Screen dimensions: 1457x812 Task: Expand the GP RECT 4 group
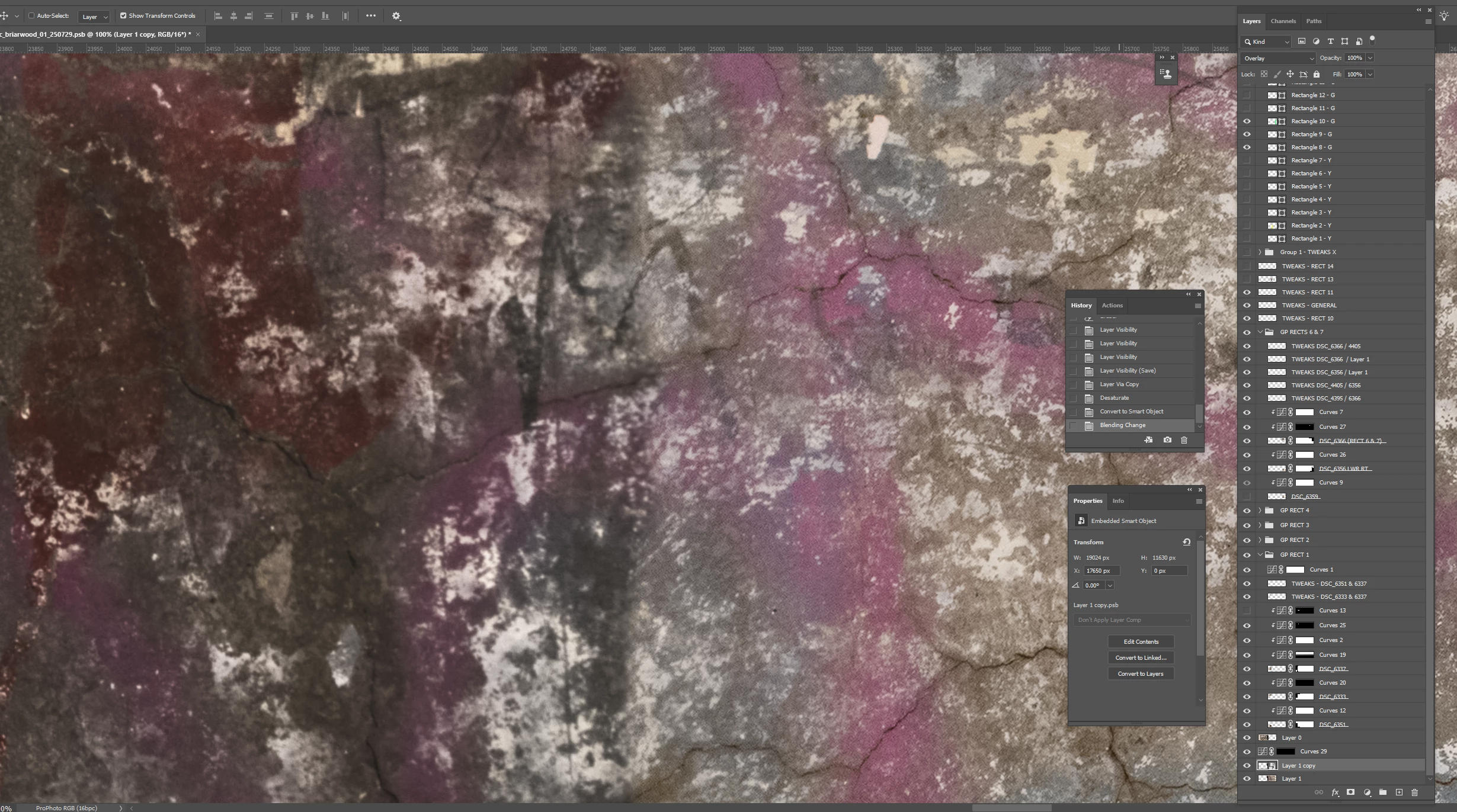tap(1260, 511)
